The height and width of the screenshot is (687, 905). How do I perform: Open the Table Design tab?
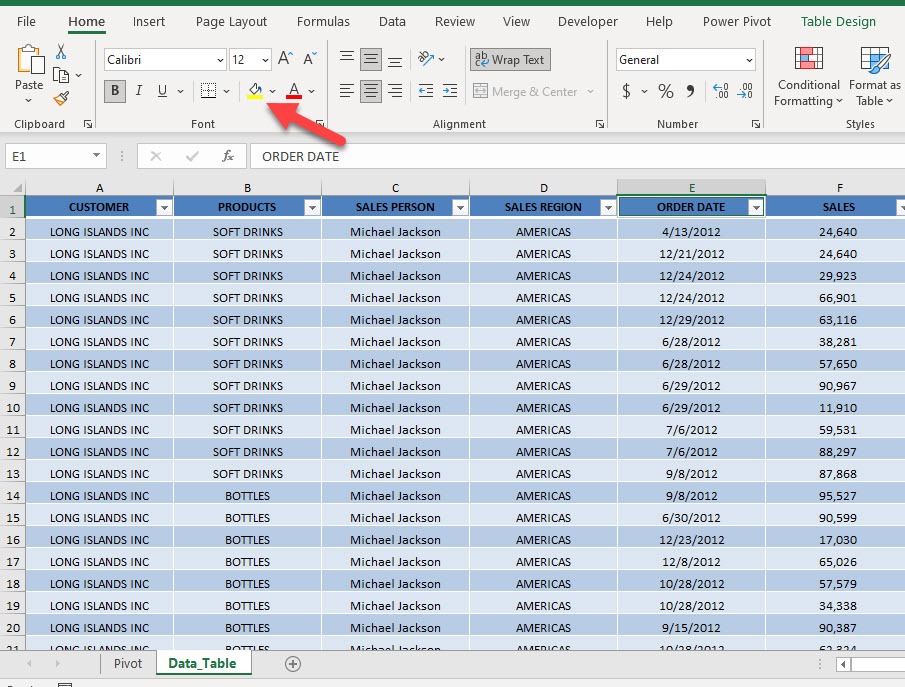pos(838,21)
